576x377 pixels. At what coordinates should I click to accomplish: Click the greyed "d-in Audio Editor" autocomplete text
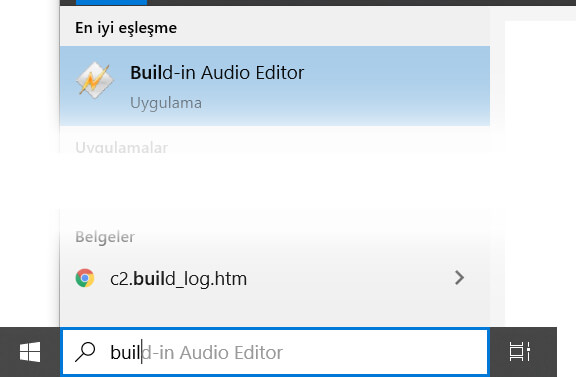pyautogui.click(x=212, y=352)
